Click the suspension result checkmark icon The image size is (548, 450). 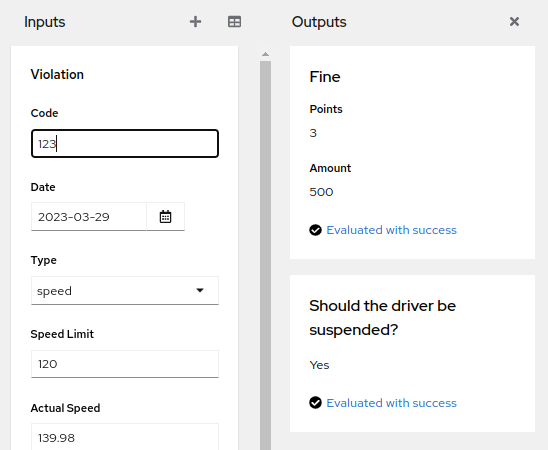pyautogui.click(x=315, y=403)
